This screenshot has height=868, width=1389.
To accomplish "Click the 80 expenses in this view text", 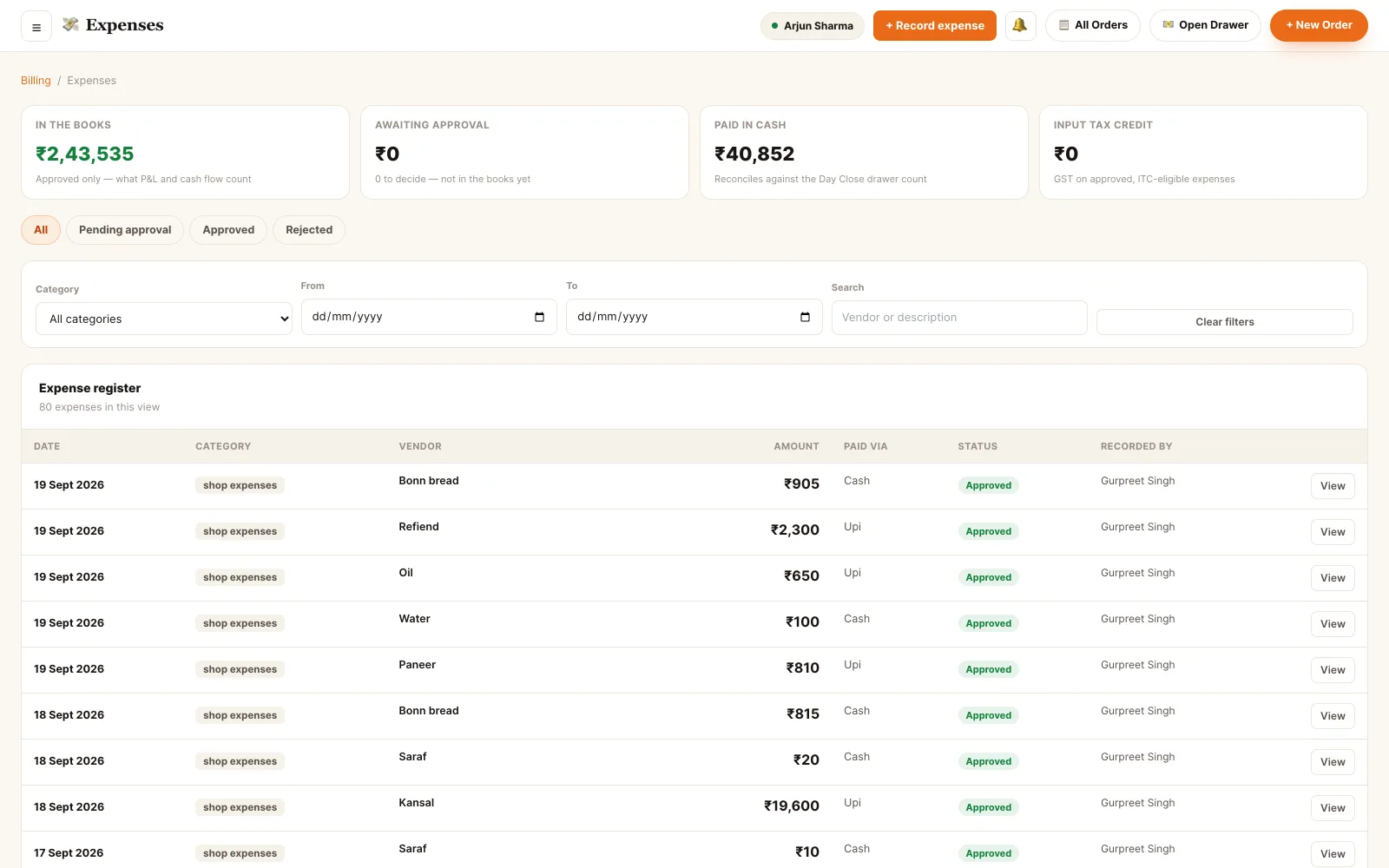I will tap(99, 407).
